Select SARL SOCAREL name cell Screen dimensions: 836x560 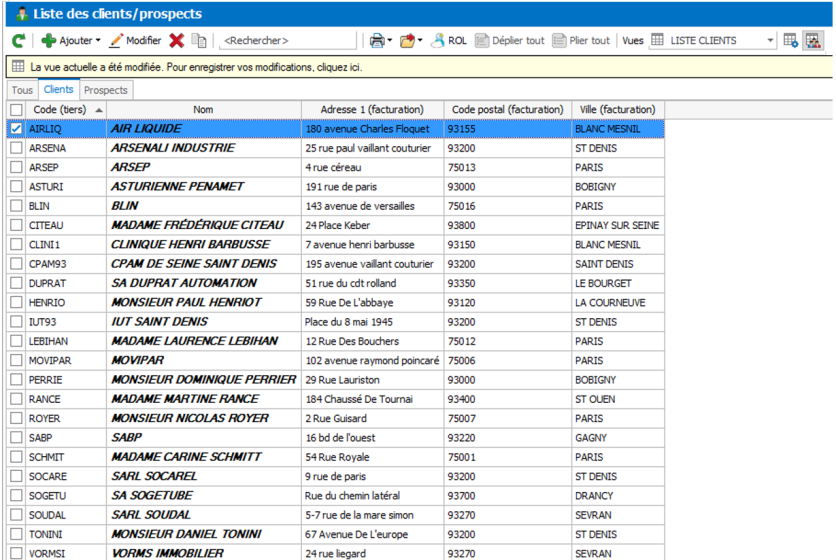pyautogui.click(x=204, y=476)
